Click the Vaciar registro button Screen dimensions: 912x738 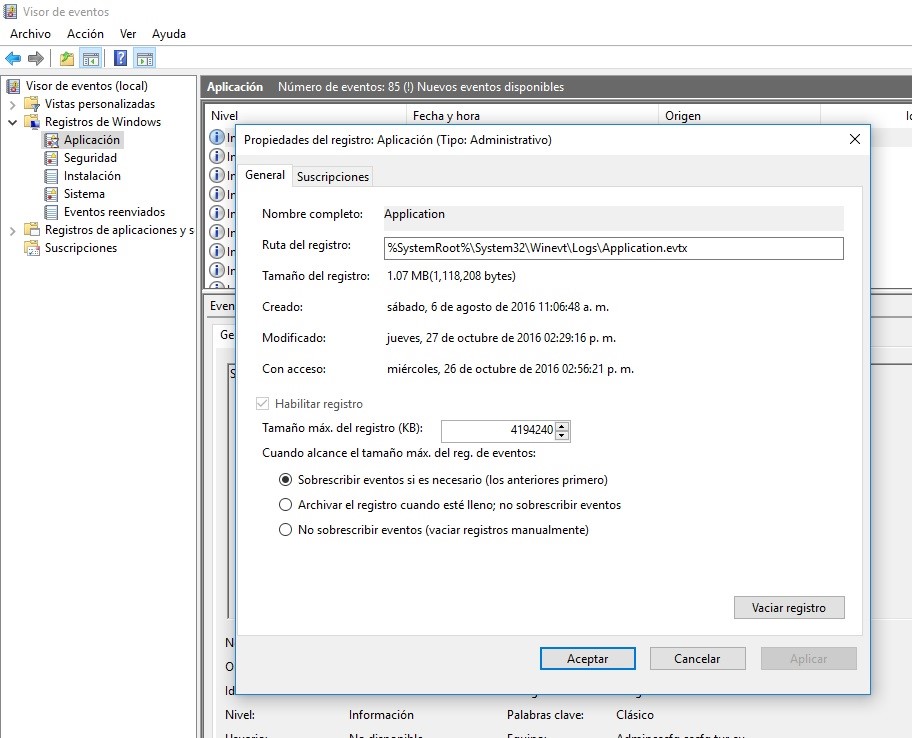point(788,608)
